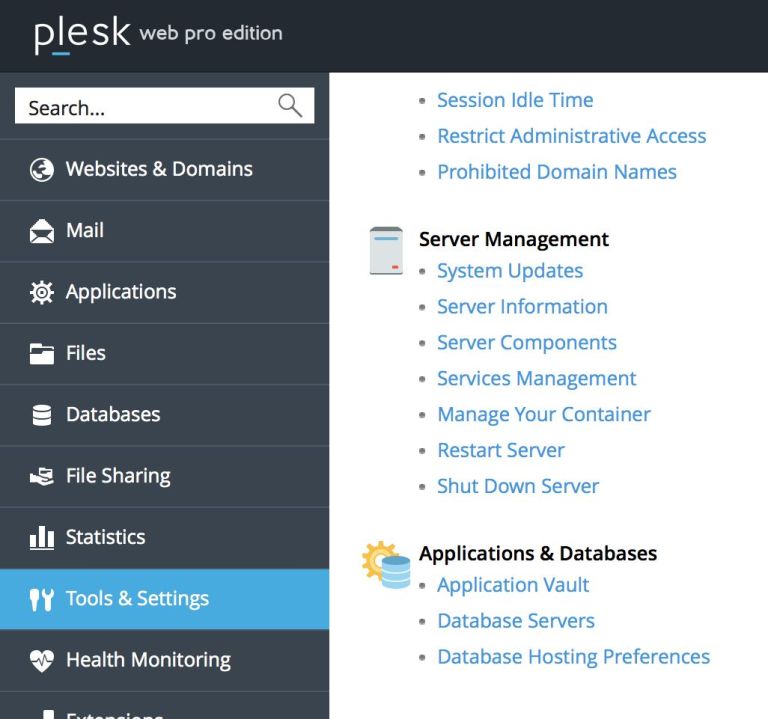Go to Restart Server

coord(501,450)
